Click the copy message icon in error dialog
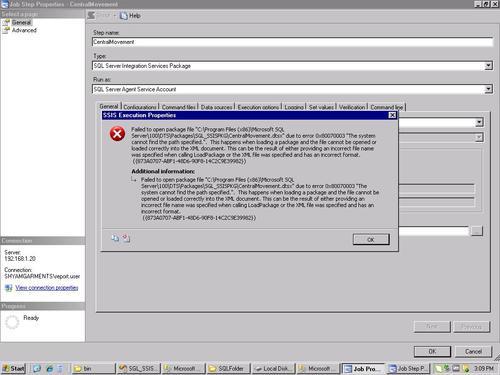The image size is (500, 375). (x=115, y=238)
